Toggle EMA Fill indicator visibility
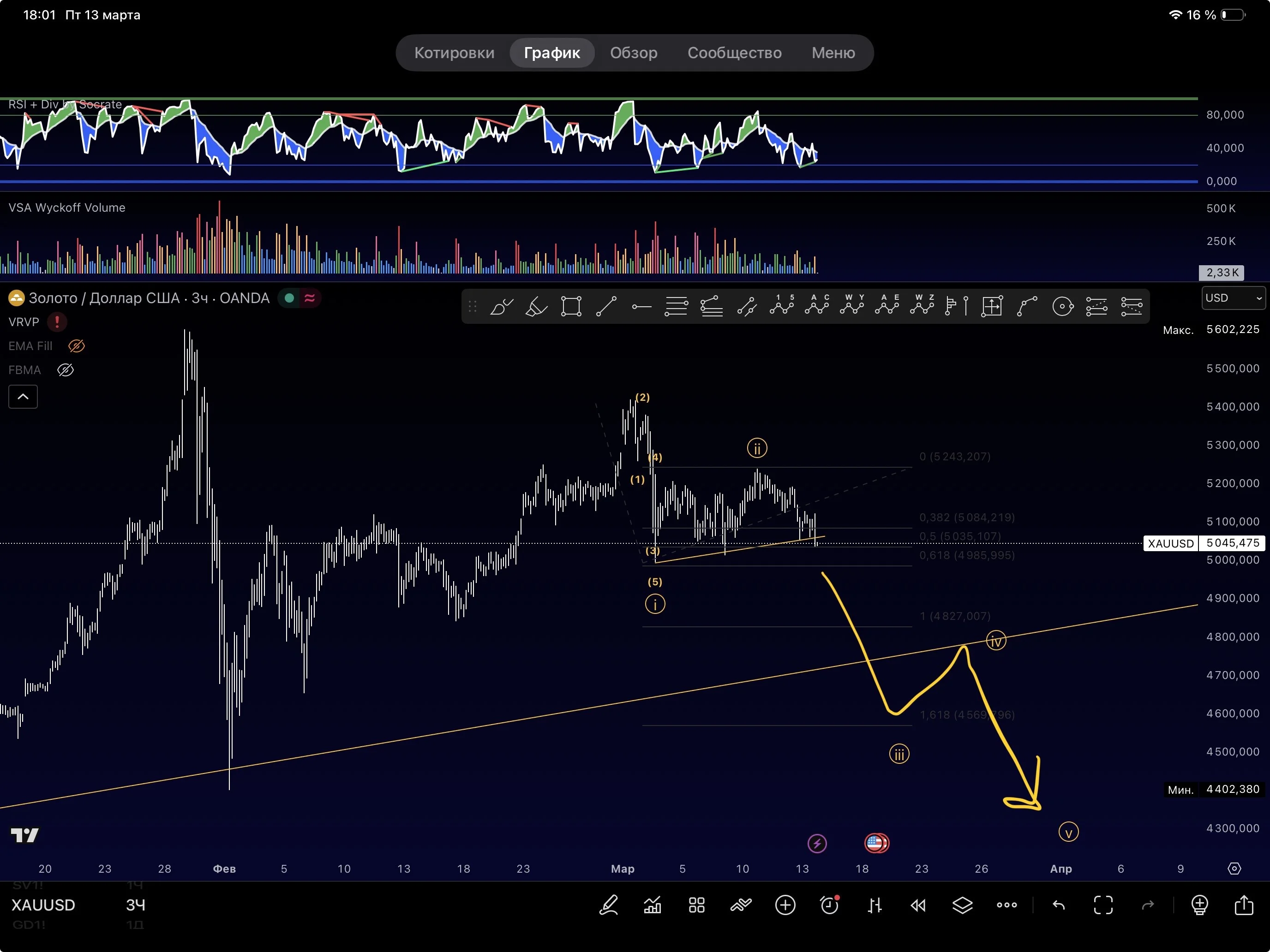The width and height of the screenshot is (1270, 952). click(x=76, y=346)
